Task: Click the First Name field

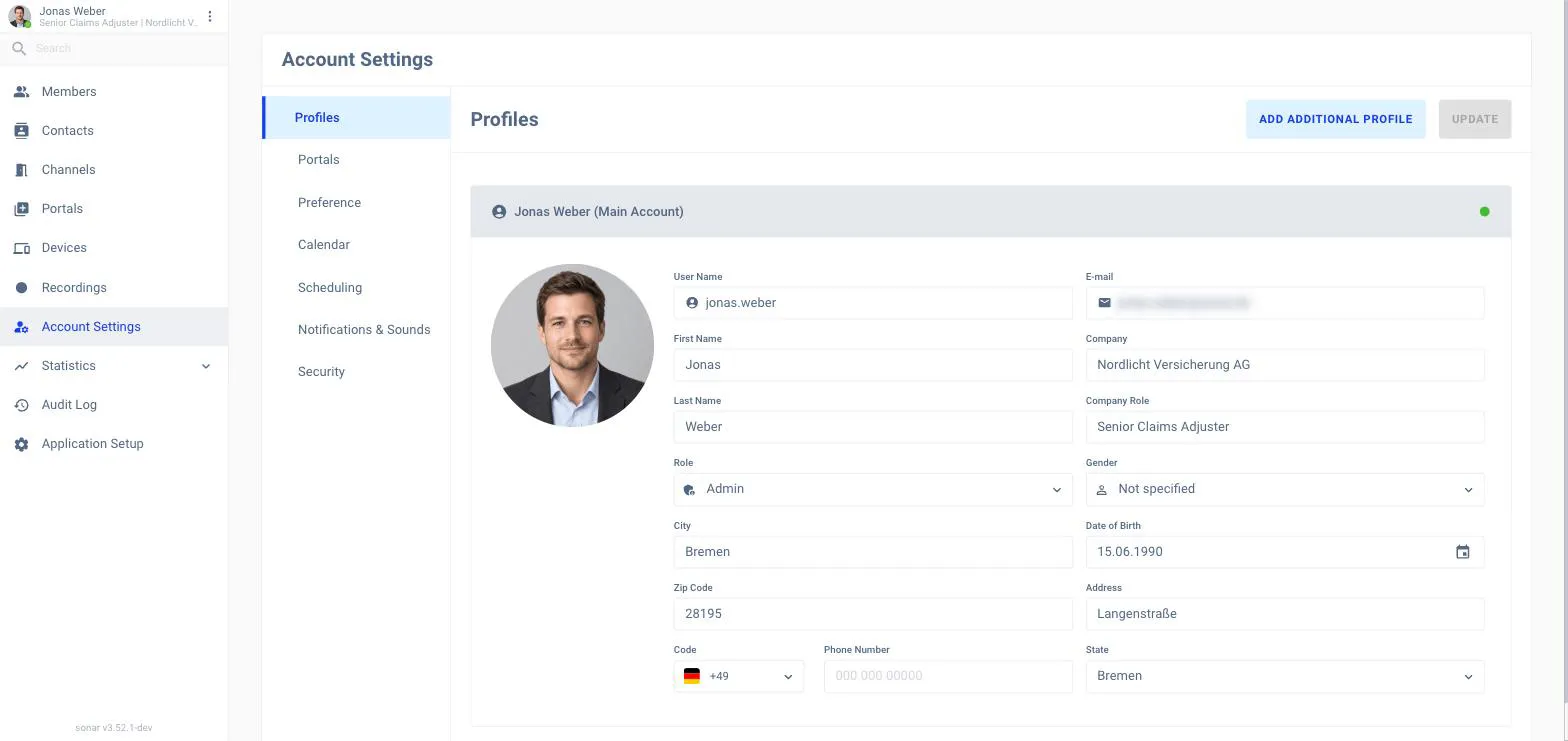Action: 873,365
